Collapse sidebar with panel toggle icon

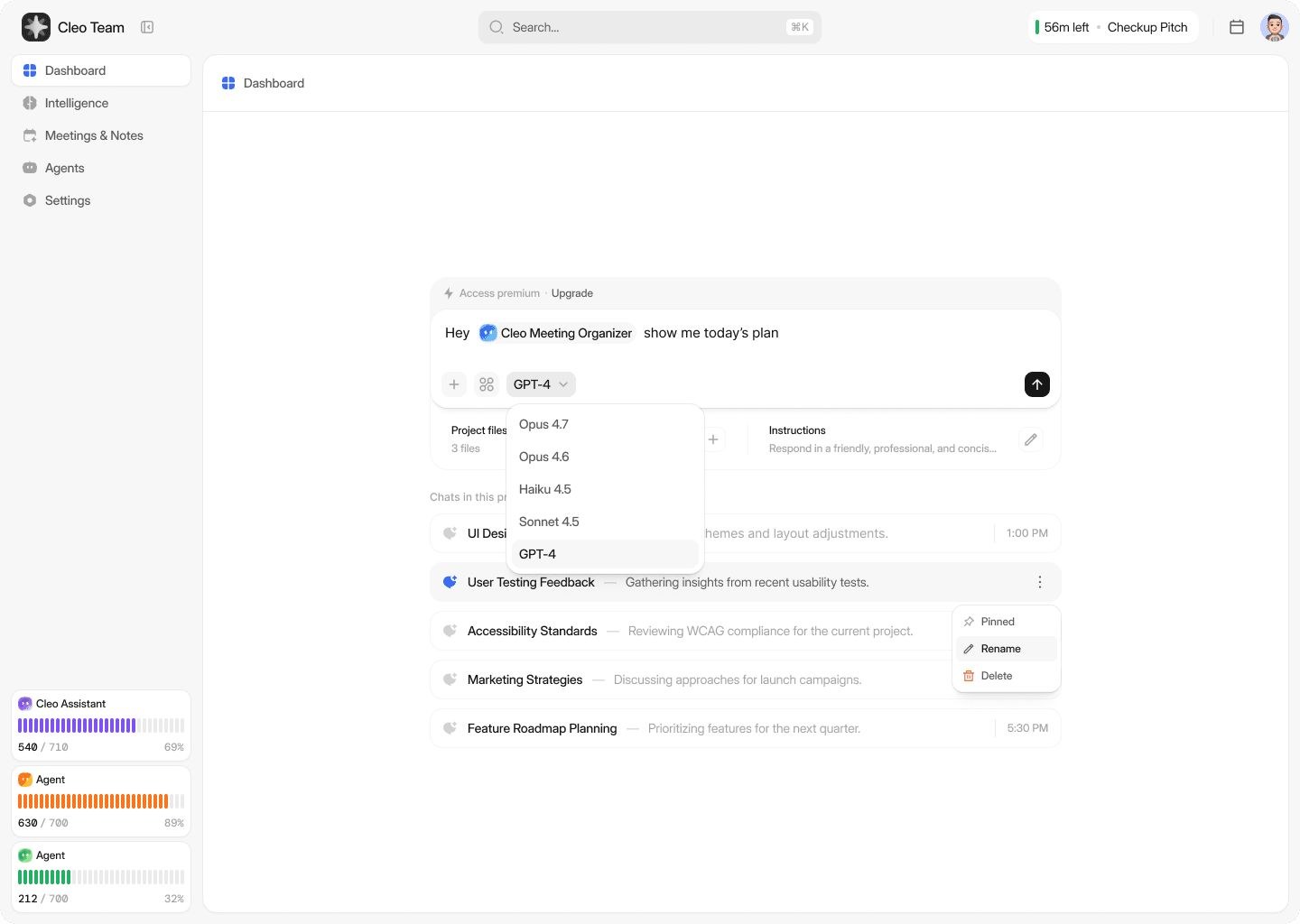tap(147, 27)
